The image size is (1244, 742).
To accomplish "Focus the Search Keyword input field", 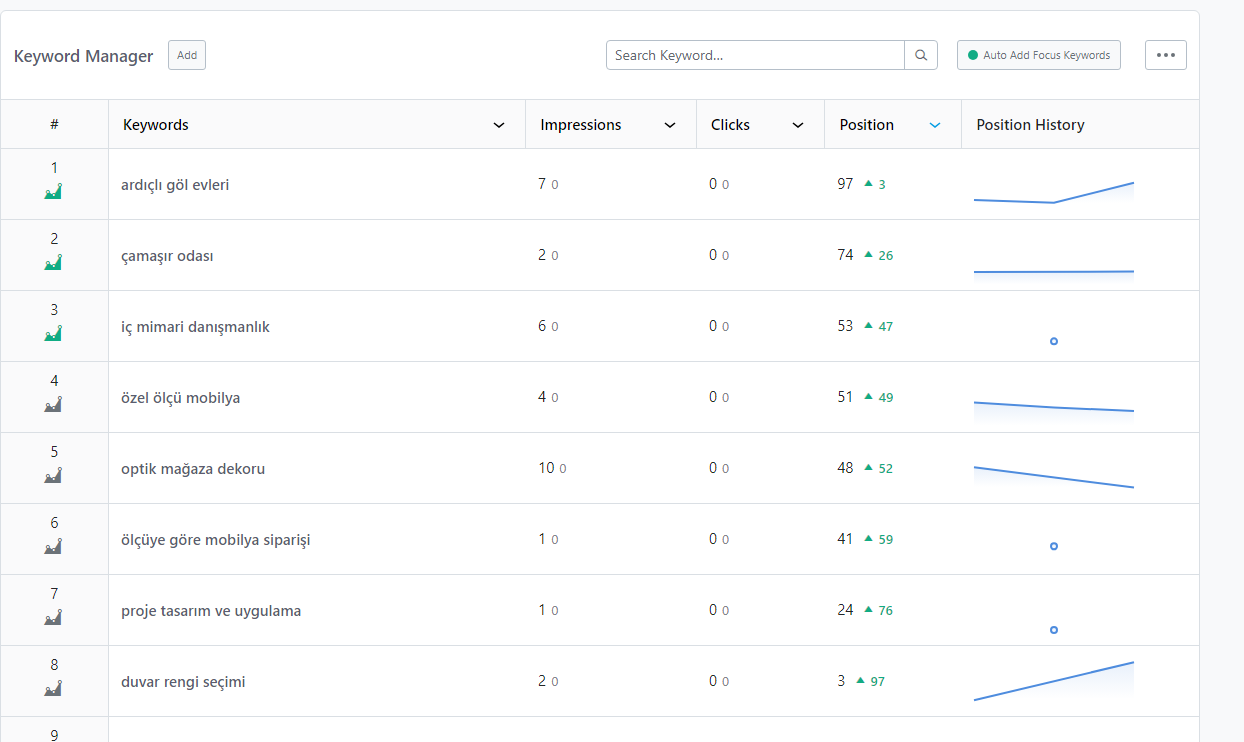I will click(755, 55).
